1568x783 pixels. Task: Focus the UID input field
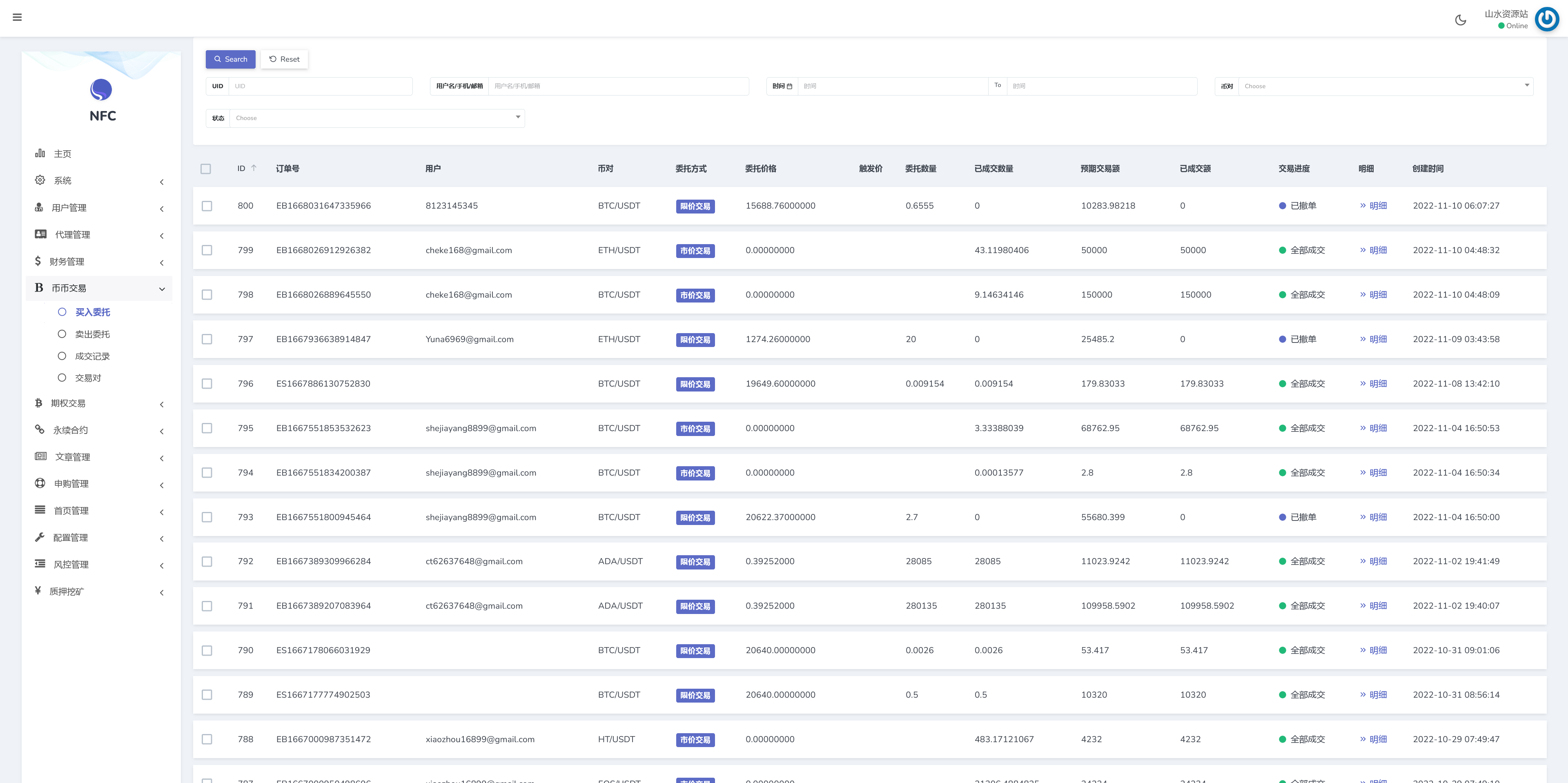click(x=320, y=87)
